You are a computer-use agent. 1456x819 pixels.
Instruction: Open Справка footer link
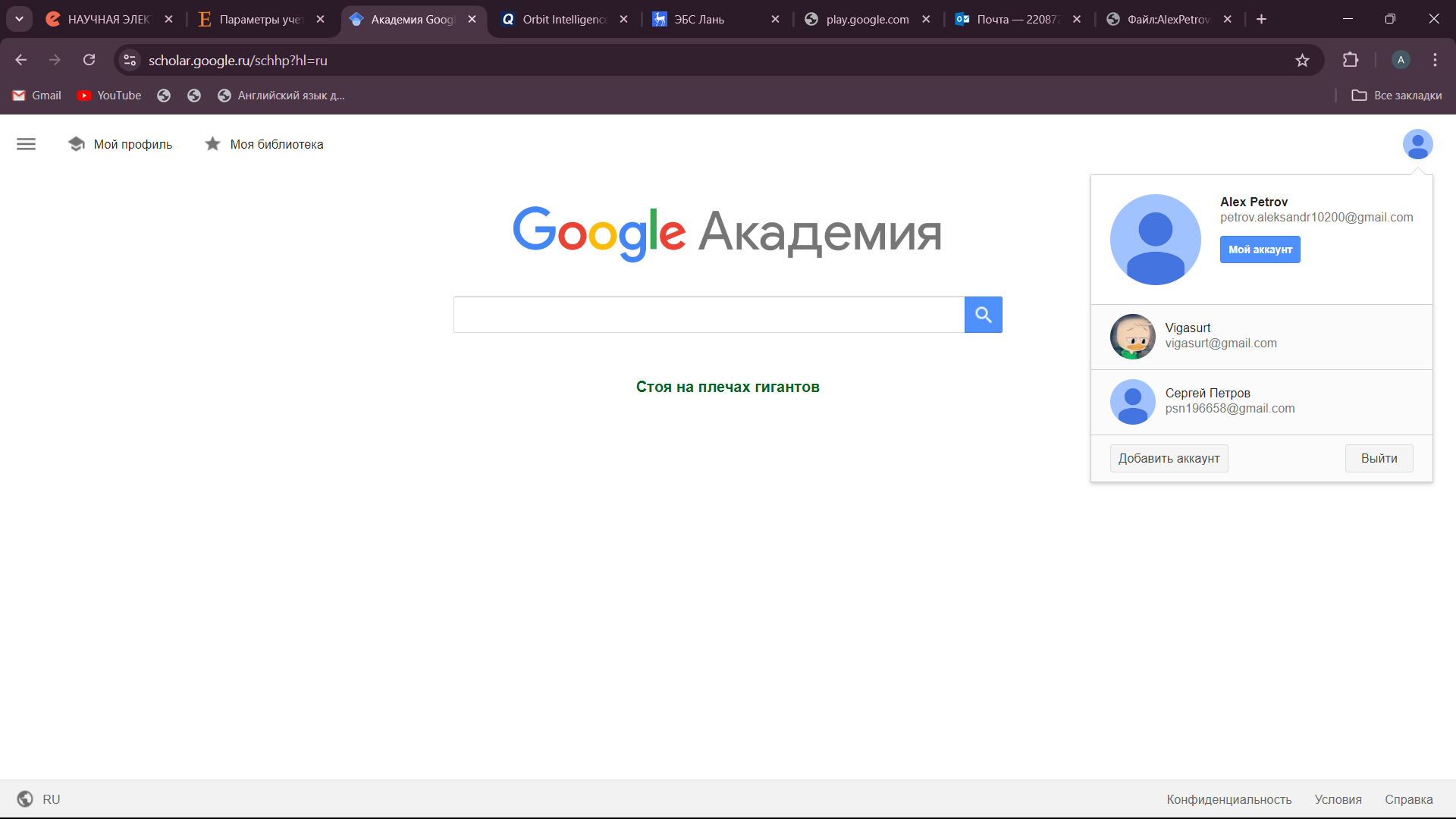(x=1408, y=799)
